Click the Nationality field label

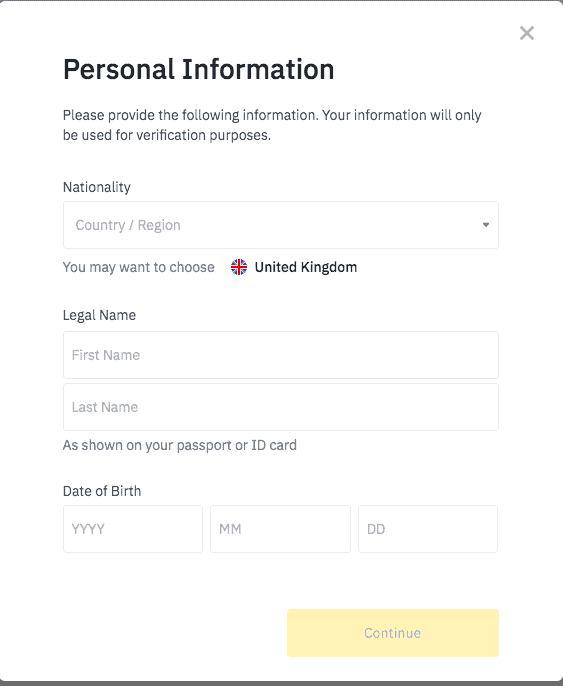(97, 187)
